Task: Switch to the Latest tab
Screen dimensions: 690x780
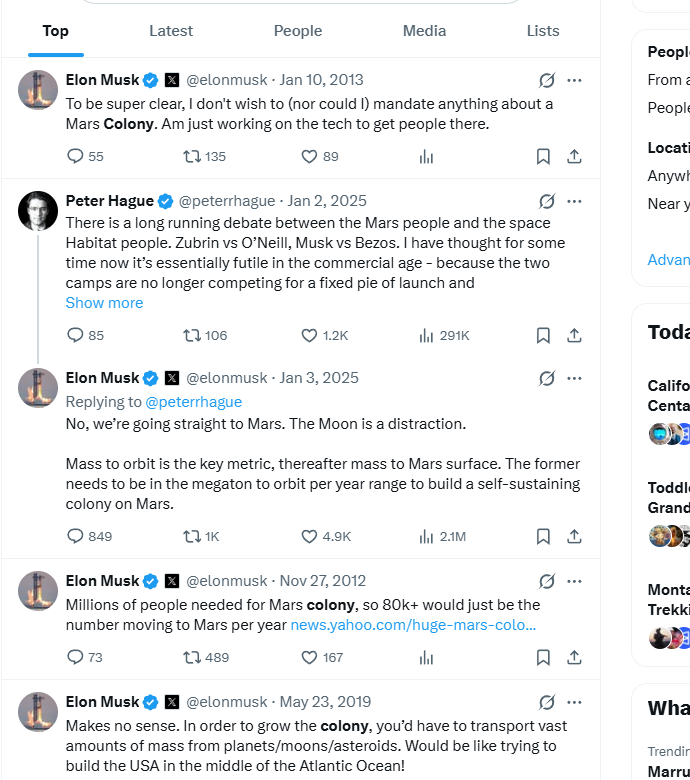Action: click(x=171, y=31)
